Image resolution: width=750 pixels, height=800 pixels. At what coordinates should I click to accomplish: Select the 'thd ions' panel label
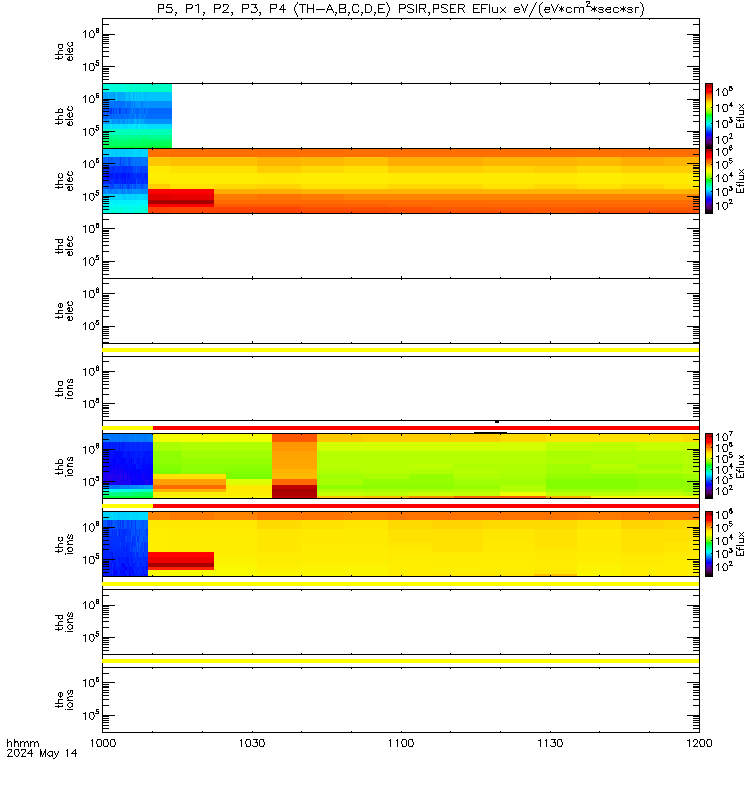(65, 622)
